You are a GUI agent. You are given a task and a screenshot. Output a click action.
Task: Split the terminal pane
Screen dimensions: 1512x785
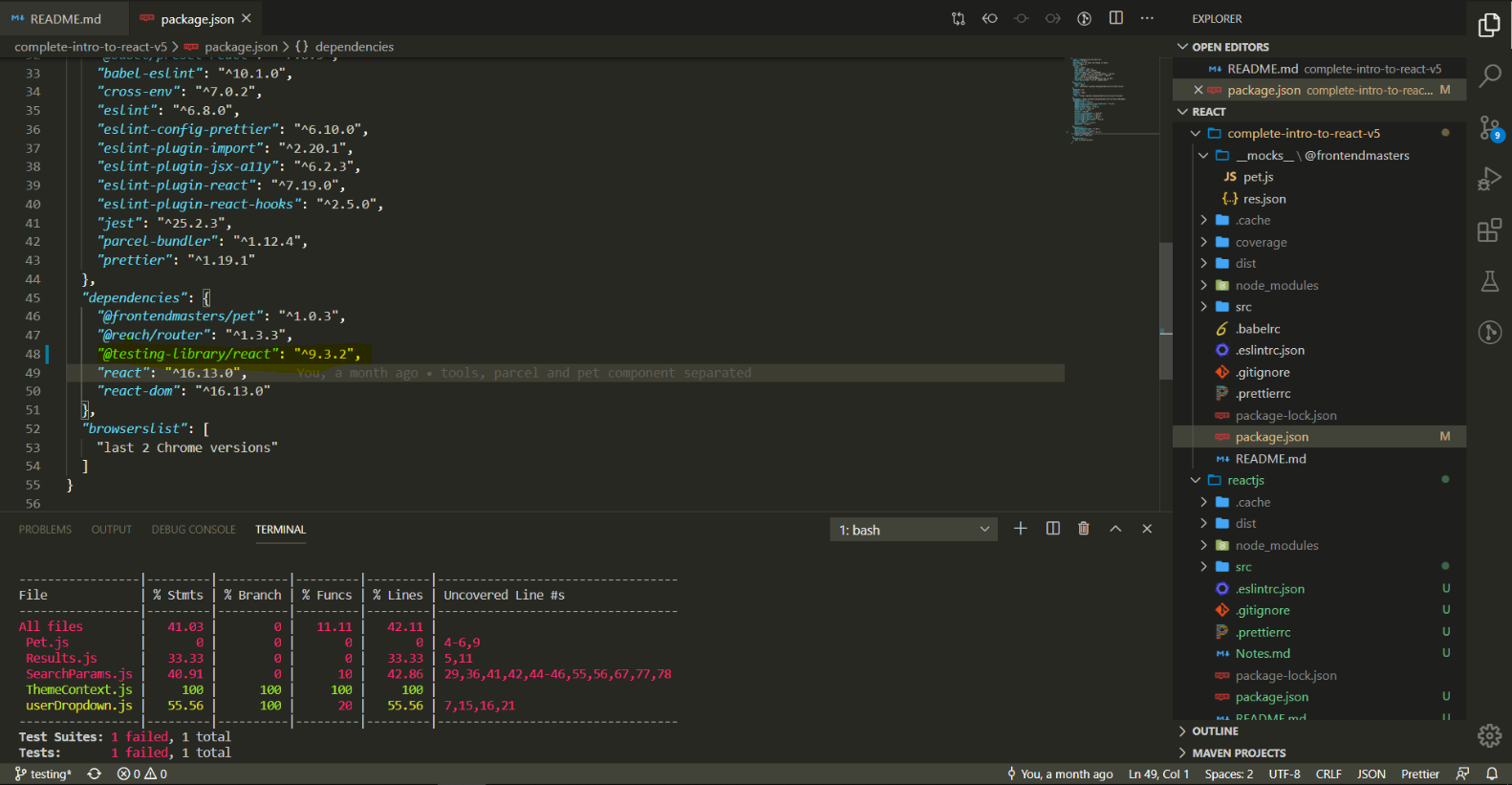[x=1052, y=529]
